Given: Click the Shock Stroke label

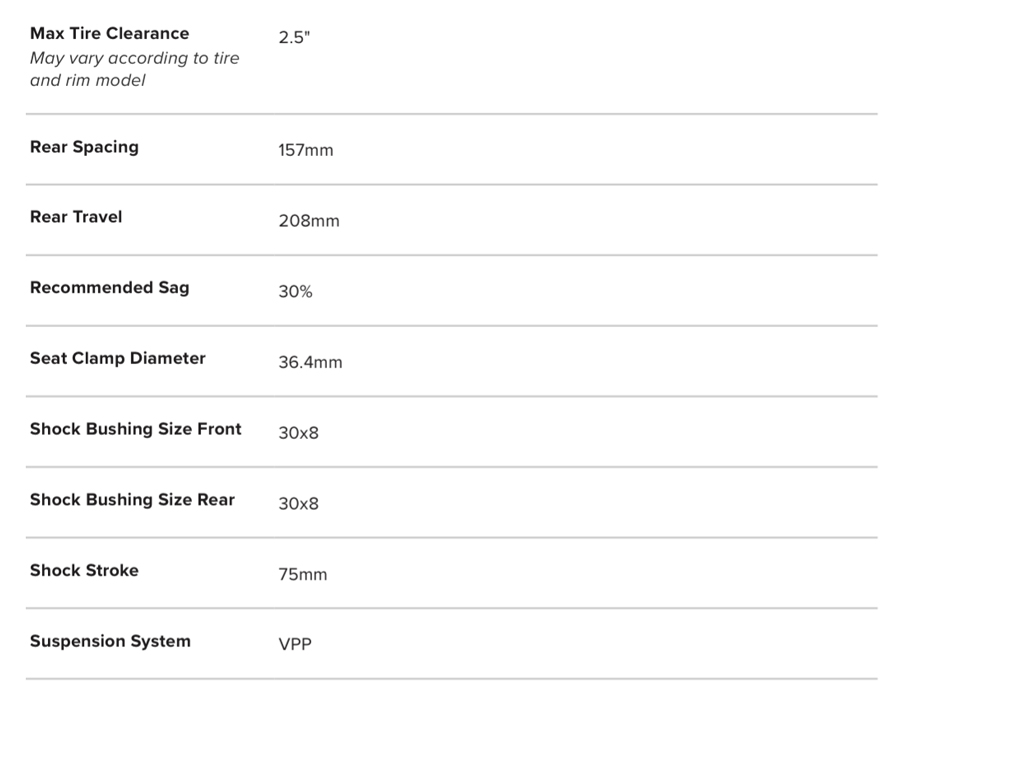Looking at the screenshot, I should 84,571.
